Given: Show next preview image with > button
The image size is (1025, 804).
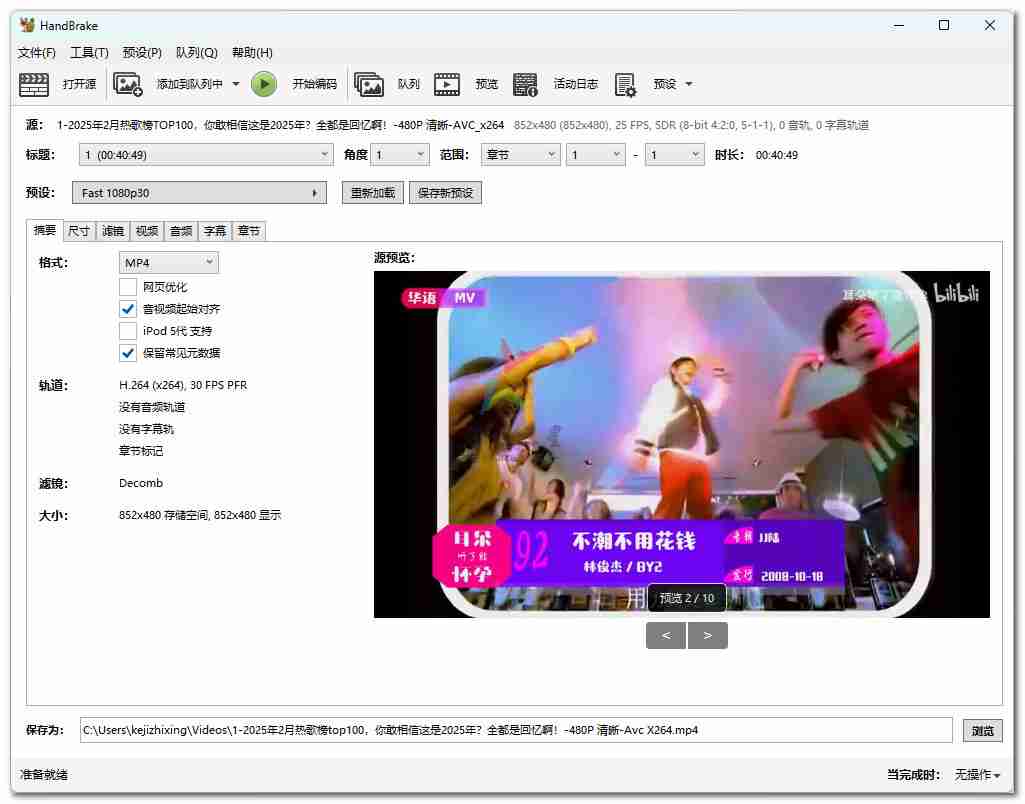Looking at the screenshot, I should pyautogui.click(x=708, y=635).
